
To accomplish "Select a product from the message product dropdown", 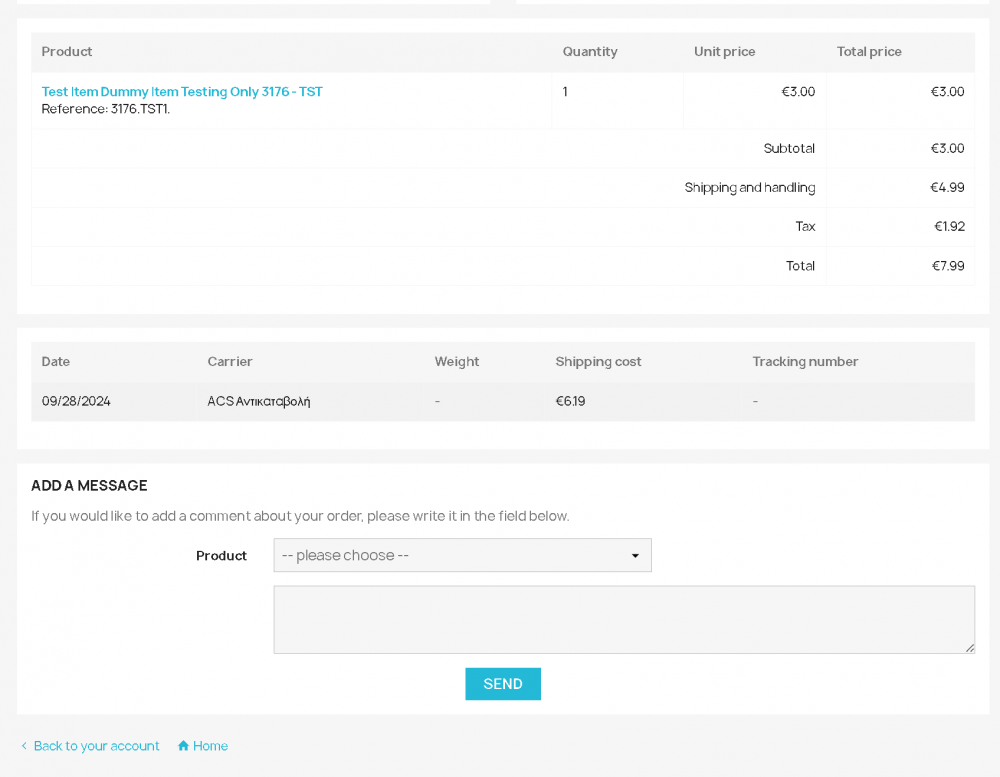I will 462,555.
